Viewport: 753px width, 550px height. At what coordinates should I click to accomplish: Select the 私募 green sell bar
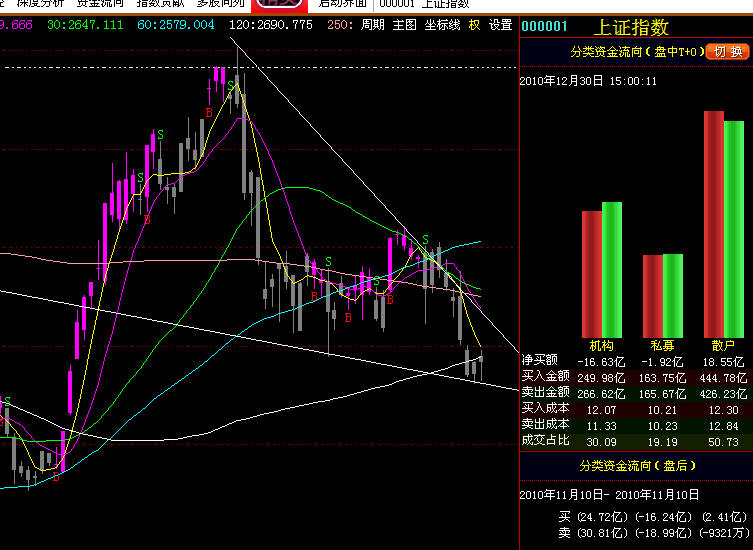pyautogui.click(x=673, y=296)
